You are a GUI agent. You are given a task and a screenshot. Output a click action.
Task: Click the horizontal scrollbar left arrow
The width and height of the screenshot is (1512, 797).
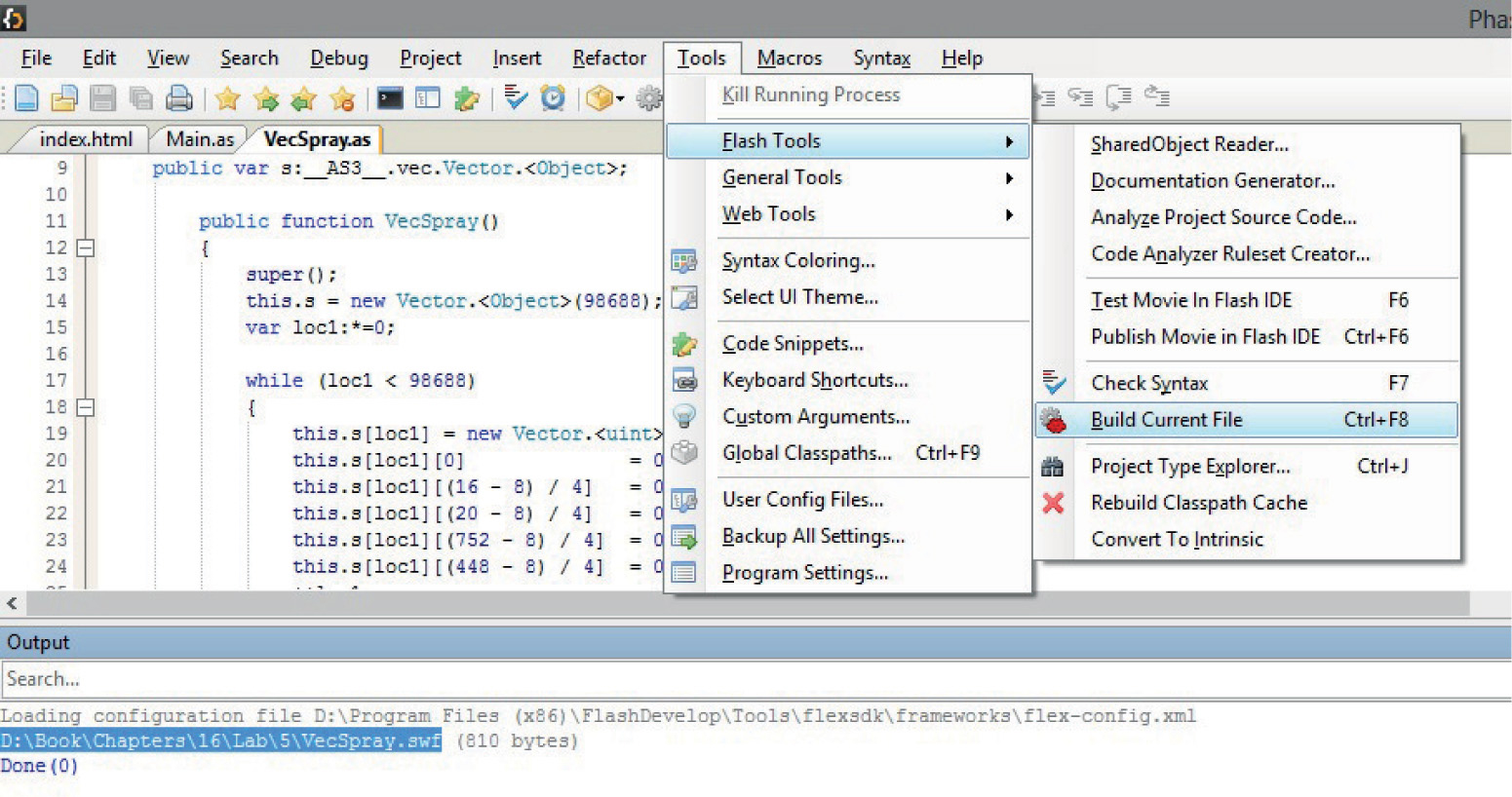pyautogui.click(x=12, y=603)
